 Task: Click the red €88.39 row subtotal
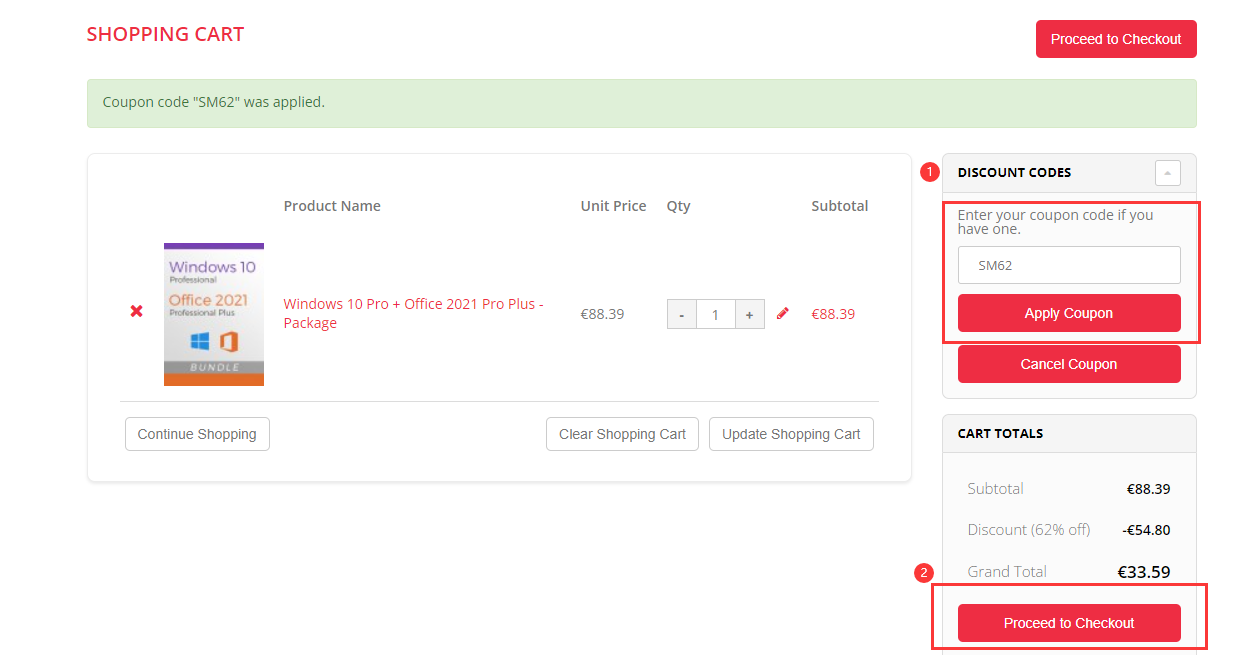[x=833, y=314]
